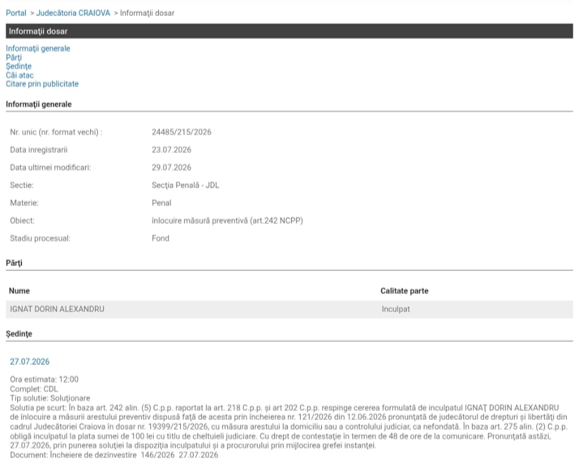Image resolution: width=579 pixels, height=470 pixels.
Task: Select Document: Încheiere de dezinvestire 146/2026 line
Action: coord(114,455)
